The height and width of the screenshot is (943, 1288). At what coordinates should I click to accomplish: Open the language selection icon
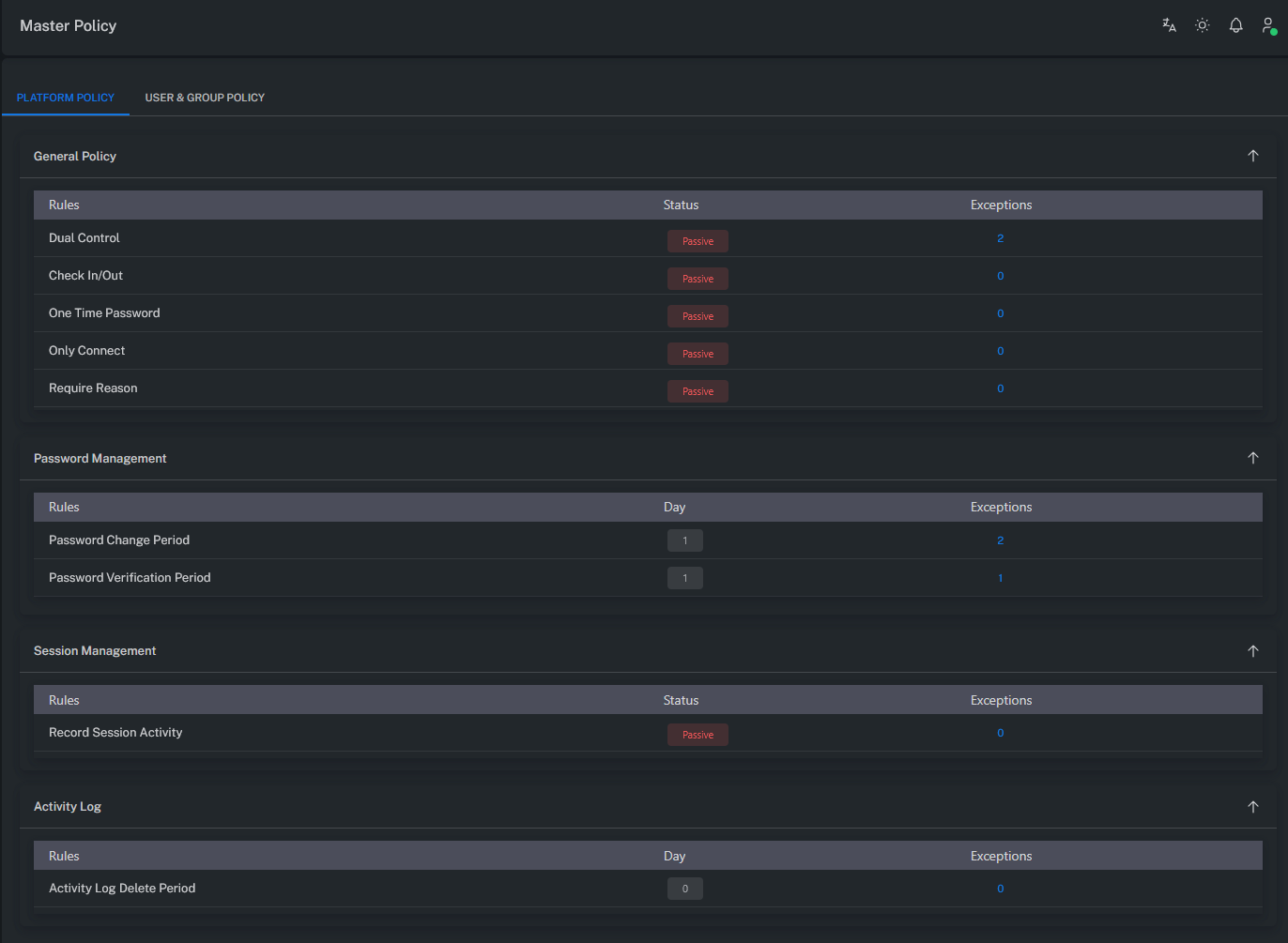1168,25
